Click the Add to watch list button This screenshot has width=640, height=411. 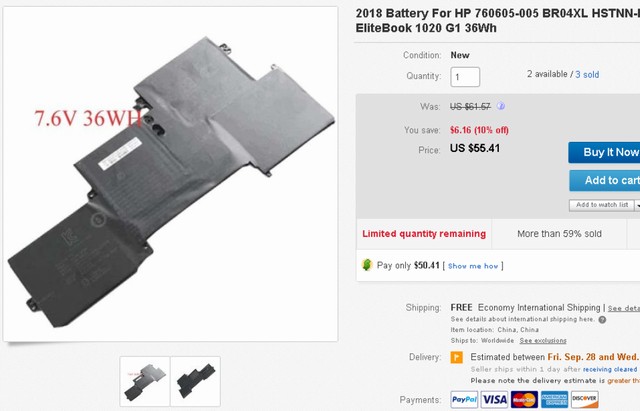[602, 205]
